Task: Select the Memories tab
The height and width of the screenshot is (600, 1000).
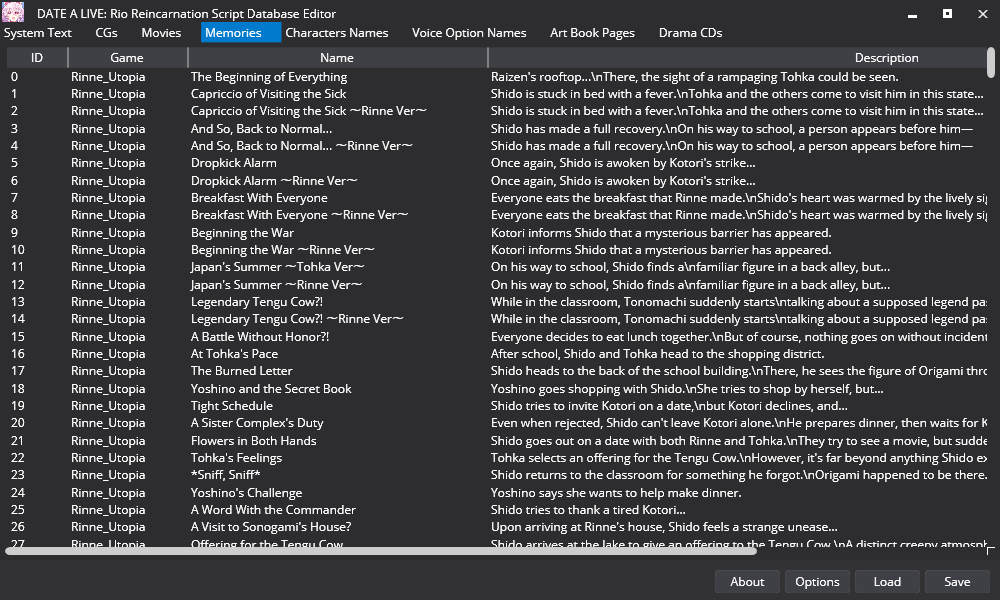Action: (x=240, y=33)
